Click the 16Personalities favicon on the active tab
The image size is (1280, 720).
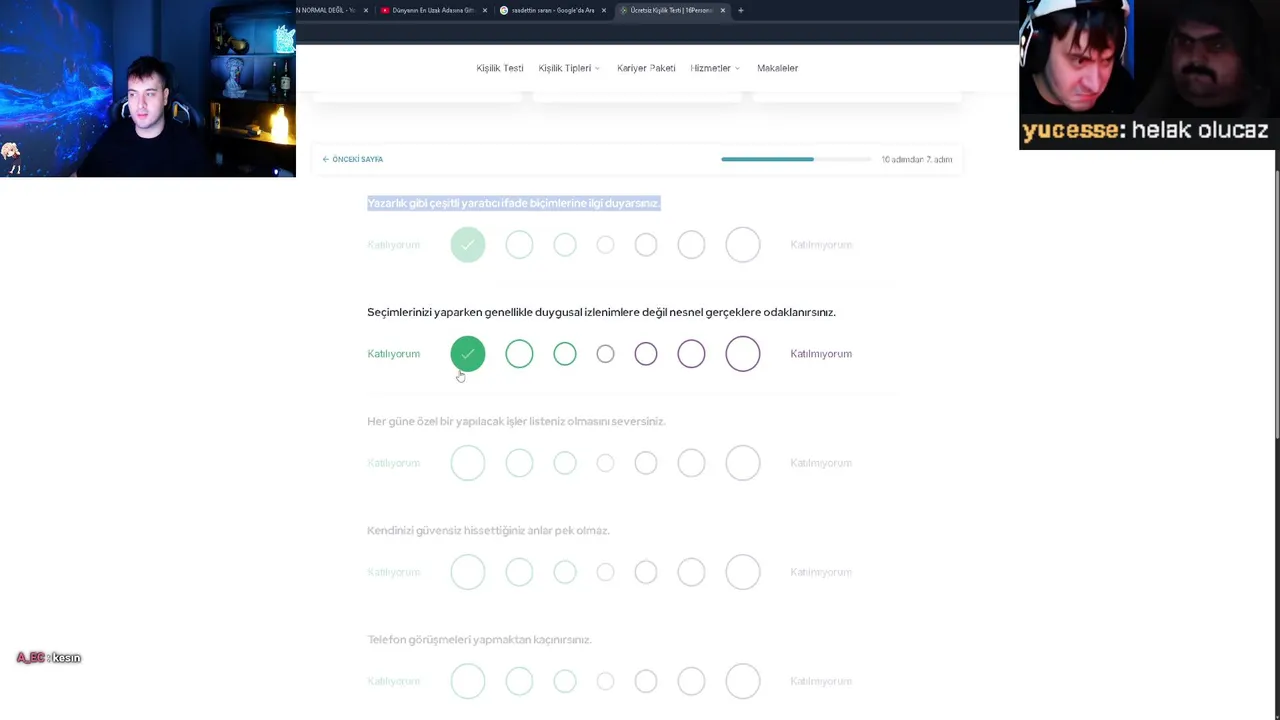pyautogui.click(x=623, y=10)
